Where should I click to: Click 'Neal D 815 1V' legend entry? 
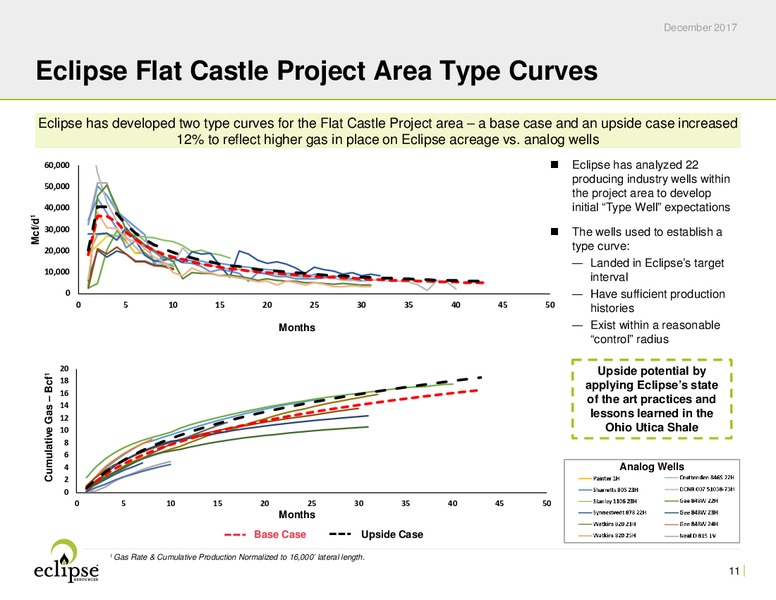coord(697,535)
